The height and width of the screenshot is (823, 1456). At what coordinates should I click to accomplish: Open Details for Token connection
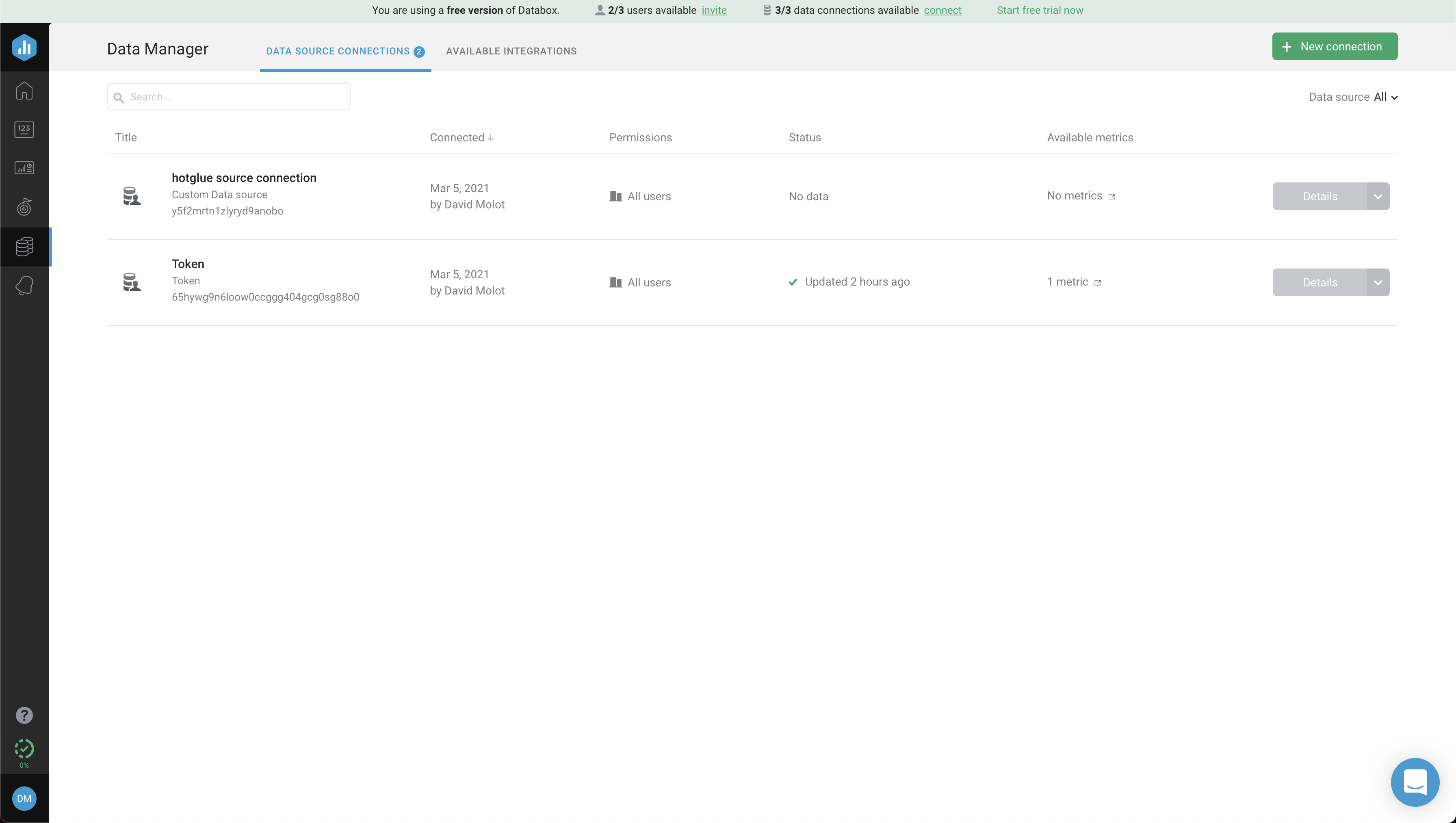click(1320, 282)
